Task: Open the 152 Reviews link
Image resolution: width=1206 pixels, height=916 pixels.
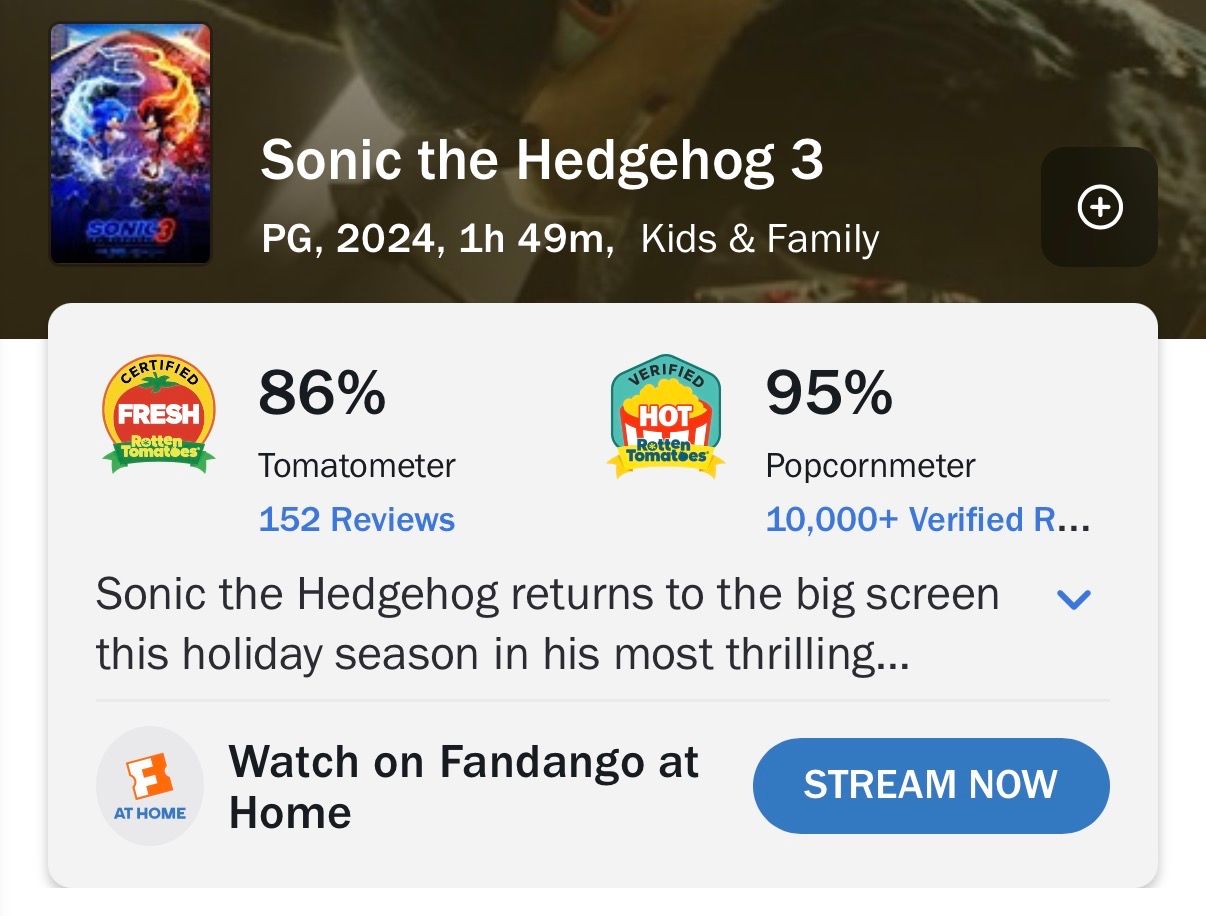Action: click(x=356, y=520)
